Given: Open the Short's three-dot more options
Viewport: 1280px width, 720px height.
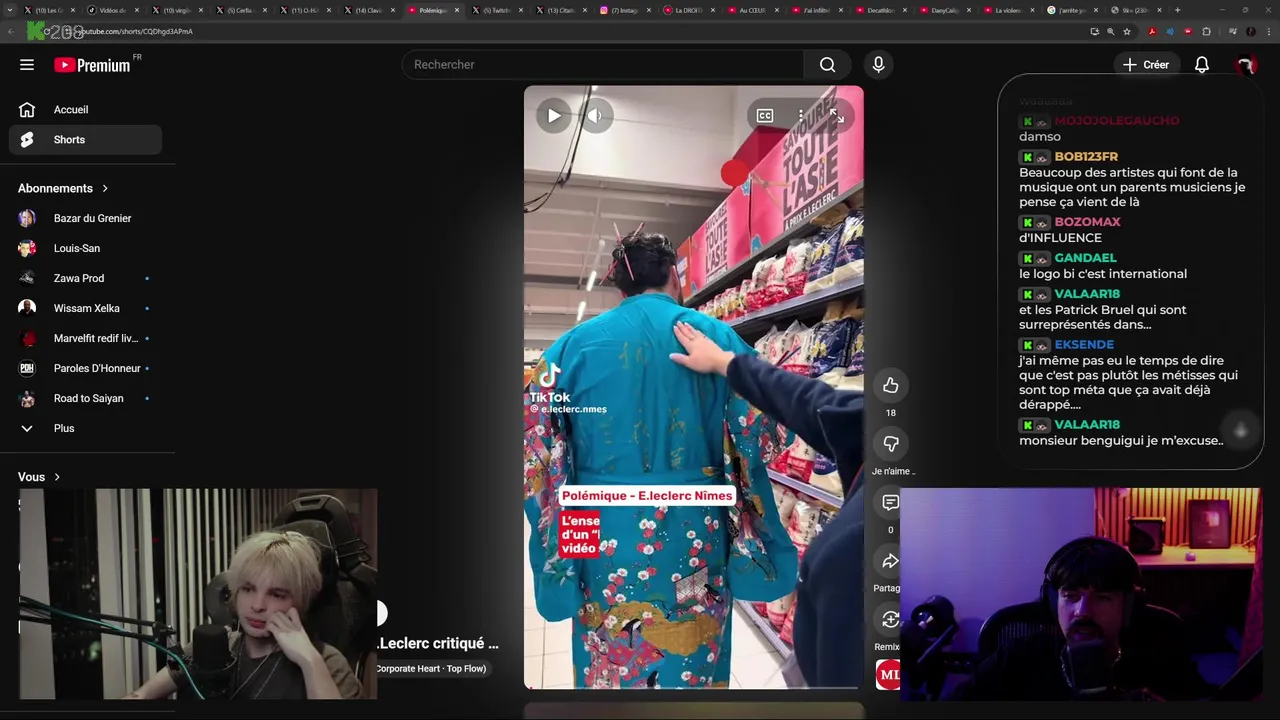Looking at the screenshot, I should coord(801,116).
